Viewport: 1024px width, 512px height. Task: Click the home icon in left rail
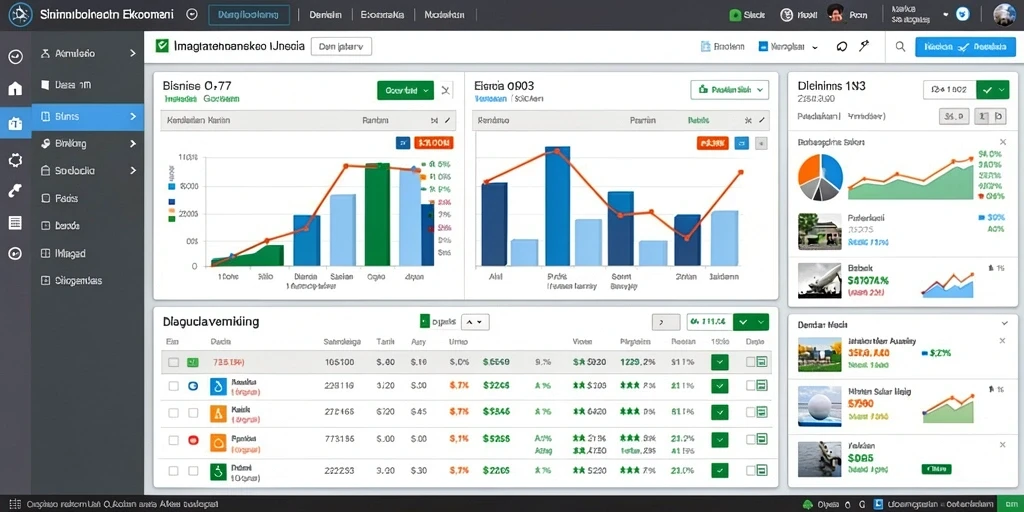15,88
